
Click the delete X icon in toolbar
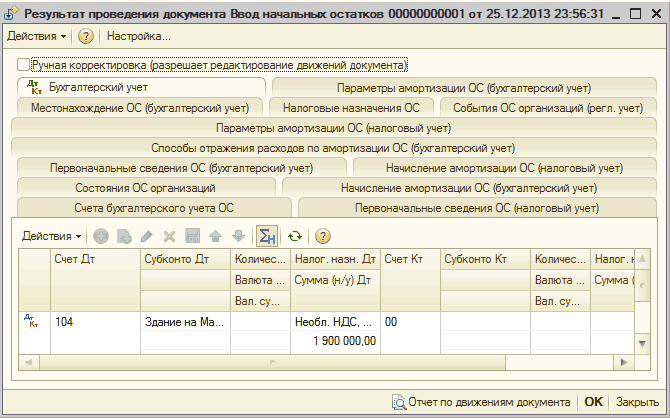tap(170, 236)
